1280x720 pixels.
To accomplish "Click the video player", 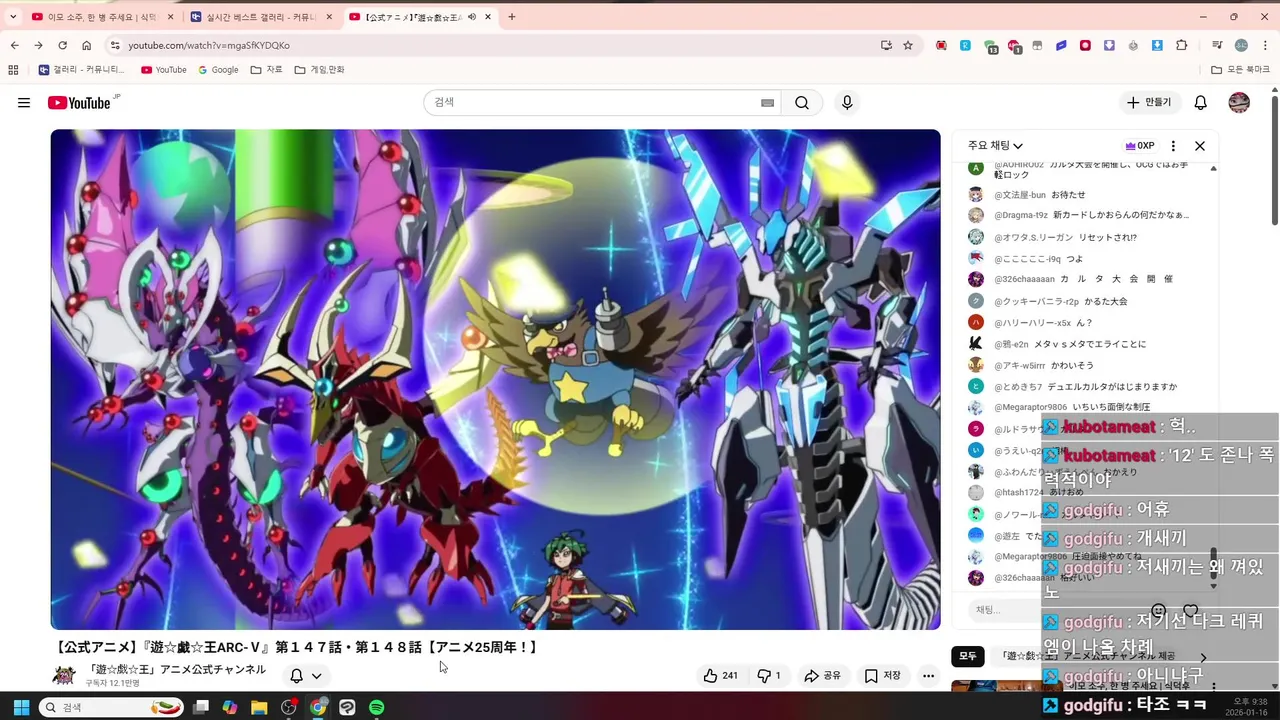I will pos(496,379).
